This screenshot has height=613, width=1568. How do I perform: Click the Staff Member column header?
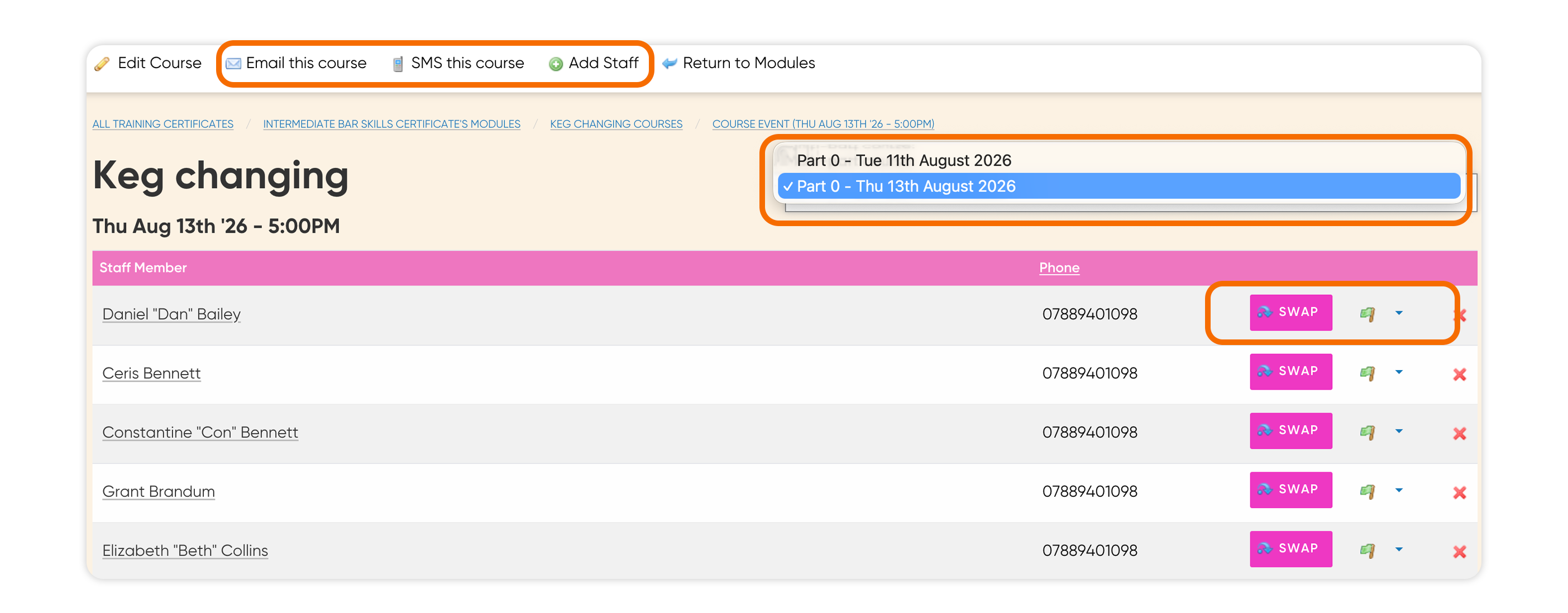[143, 268]
